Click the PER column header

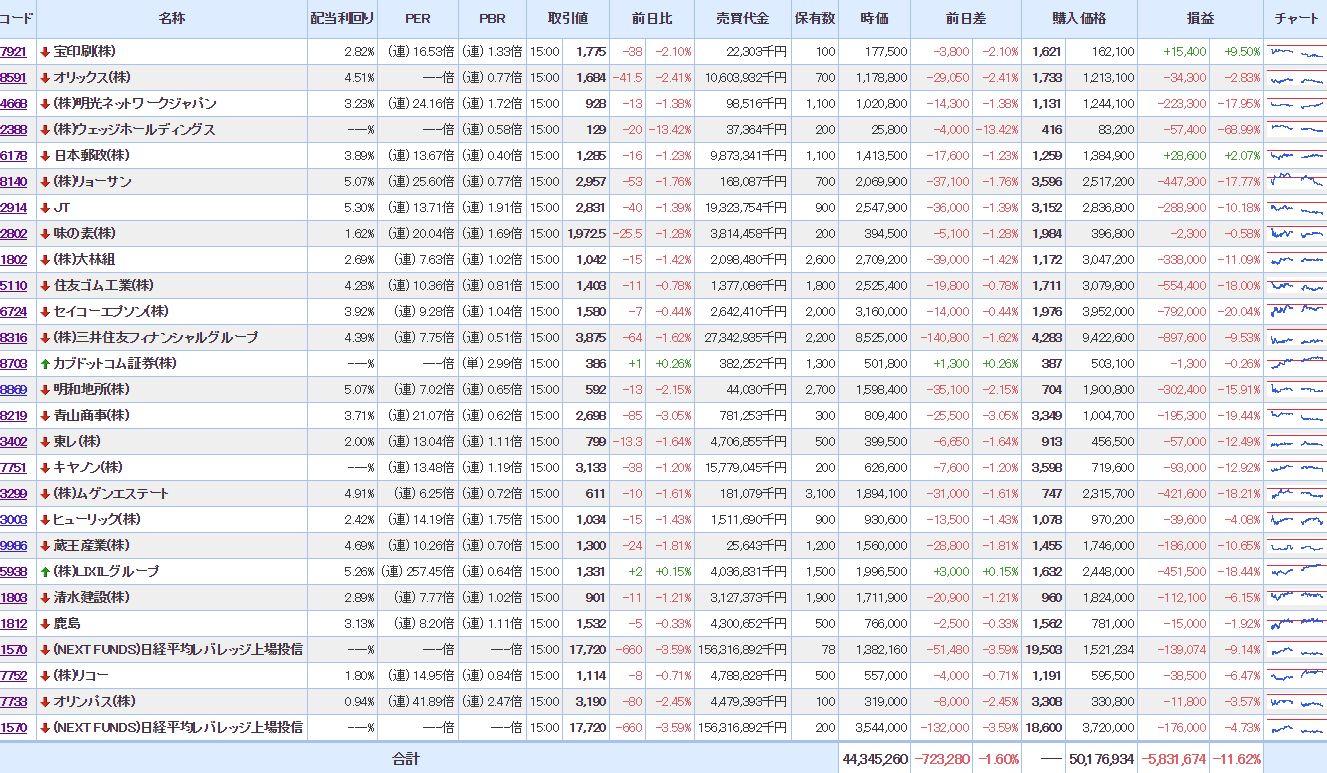[418, 19]
